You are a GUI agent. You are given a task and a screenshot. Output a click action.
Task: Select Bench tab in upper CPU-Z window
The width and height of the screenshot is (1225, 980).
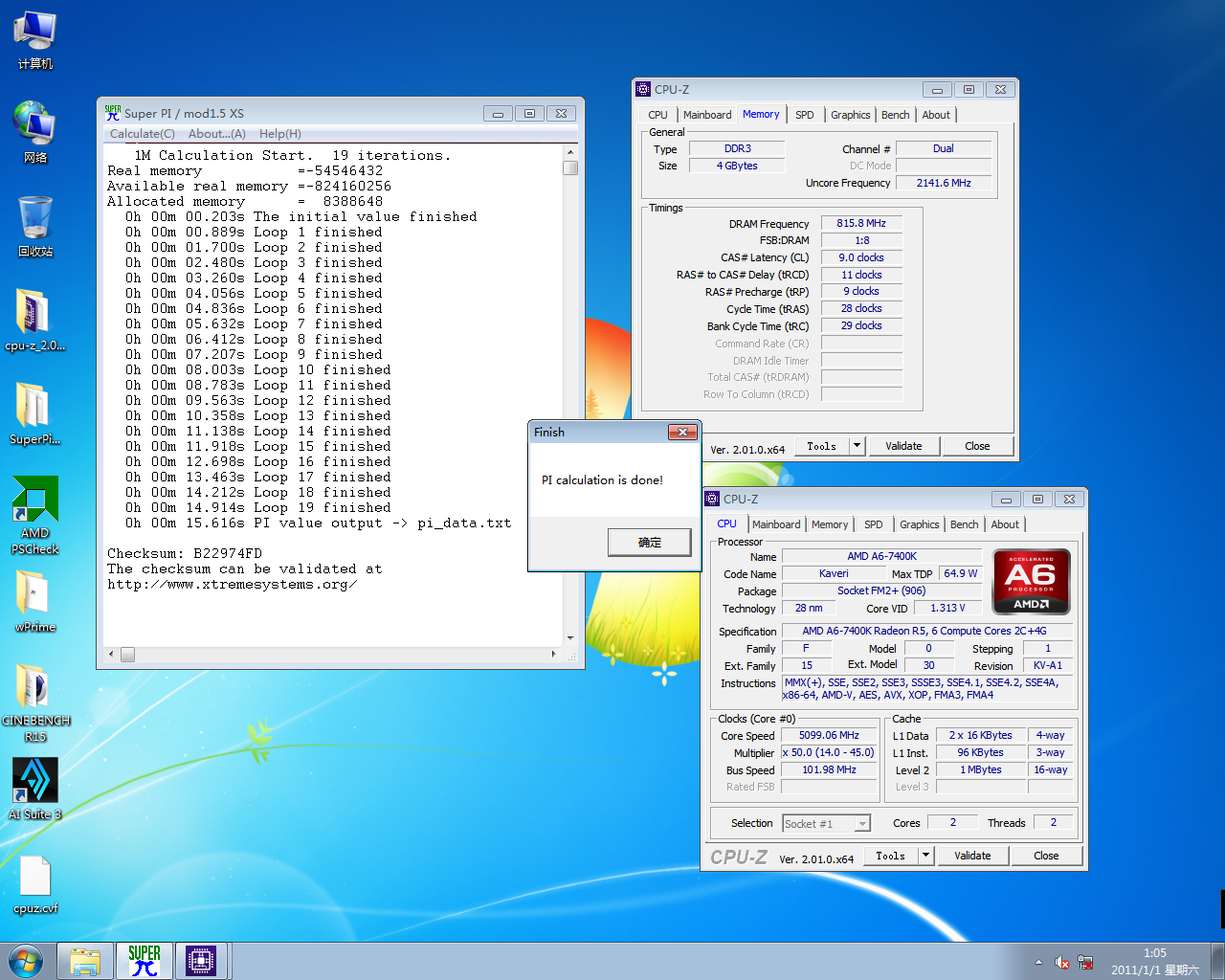click(896, 115)
